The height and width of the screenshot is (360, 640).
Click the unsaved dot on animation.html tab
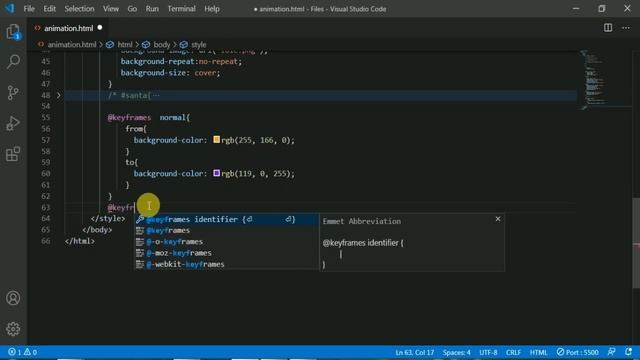click(x=100, y=28)
